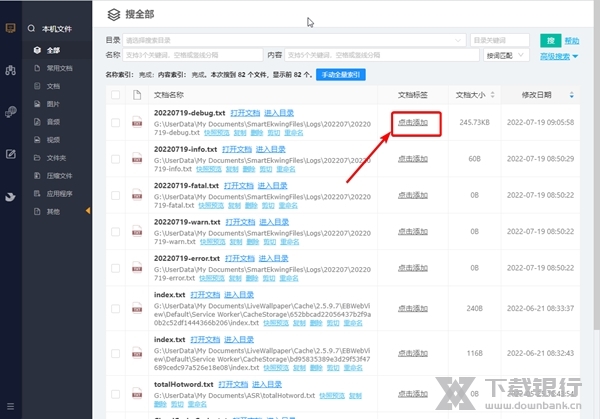Click the file icon next to 其他

[37, 212]
